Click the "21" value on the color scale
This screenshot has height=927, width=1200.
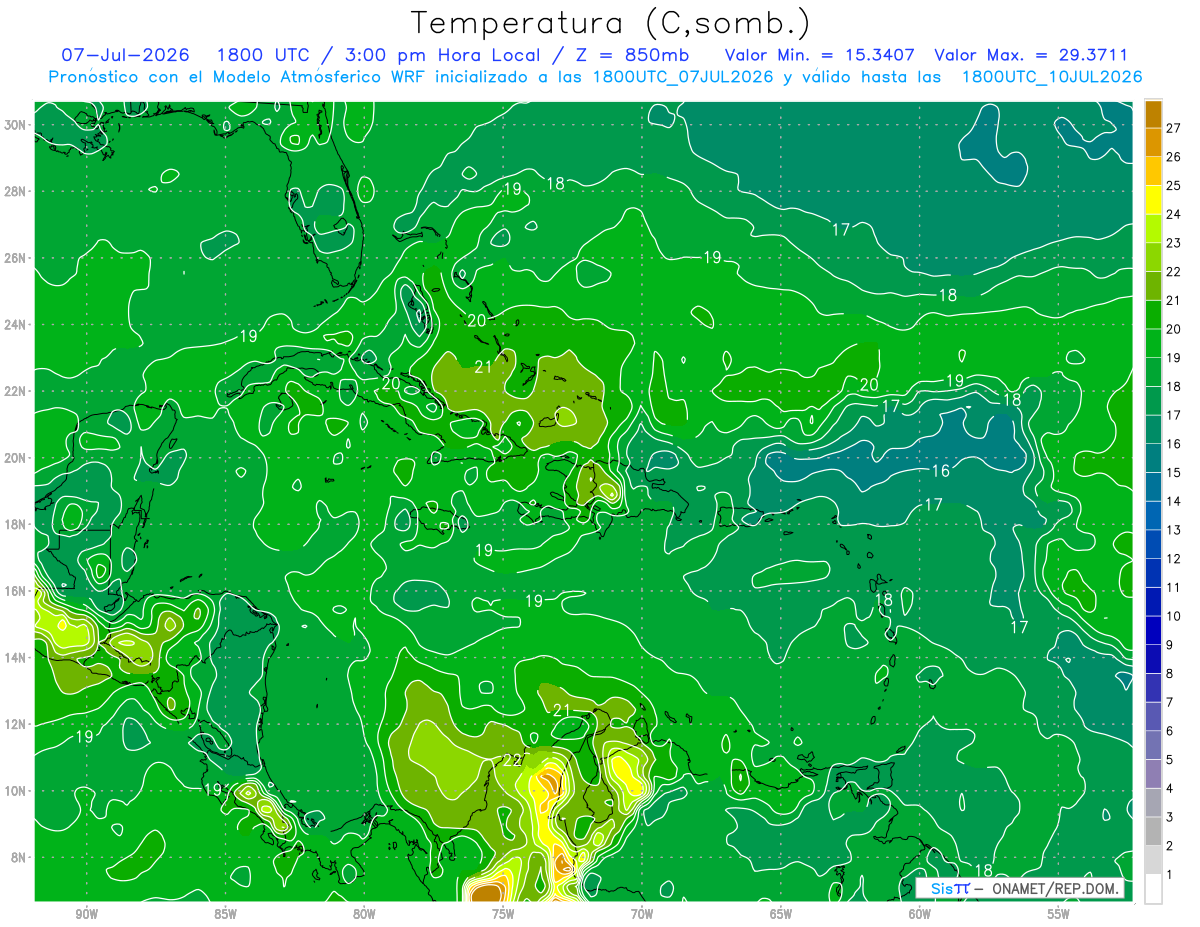click(x=1174, y=300)
